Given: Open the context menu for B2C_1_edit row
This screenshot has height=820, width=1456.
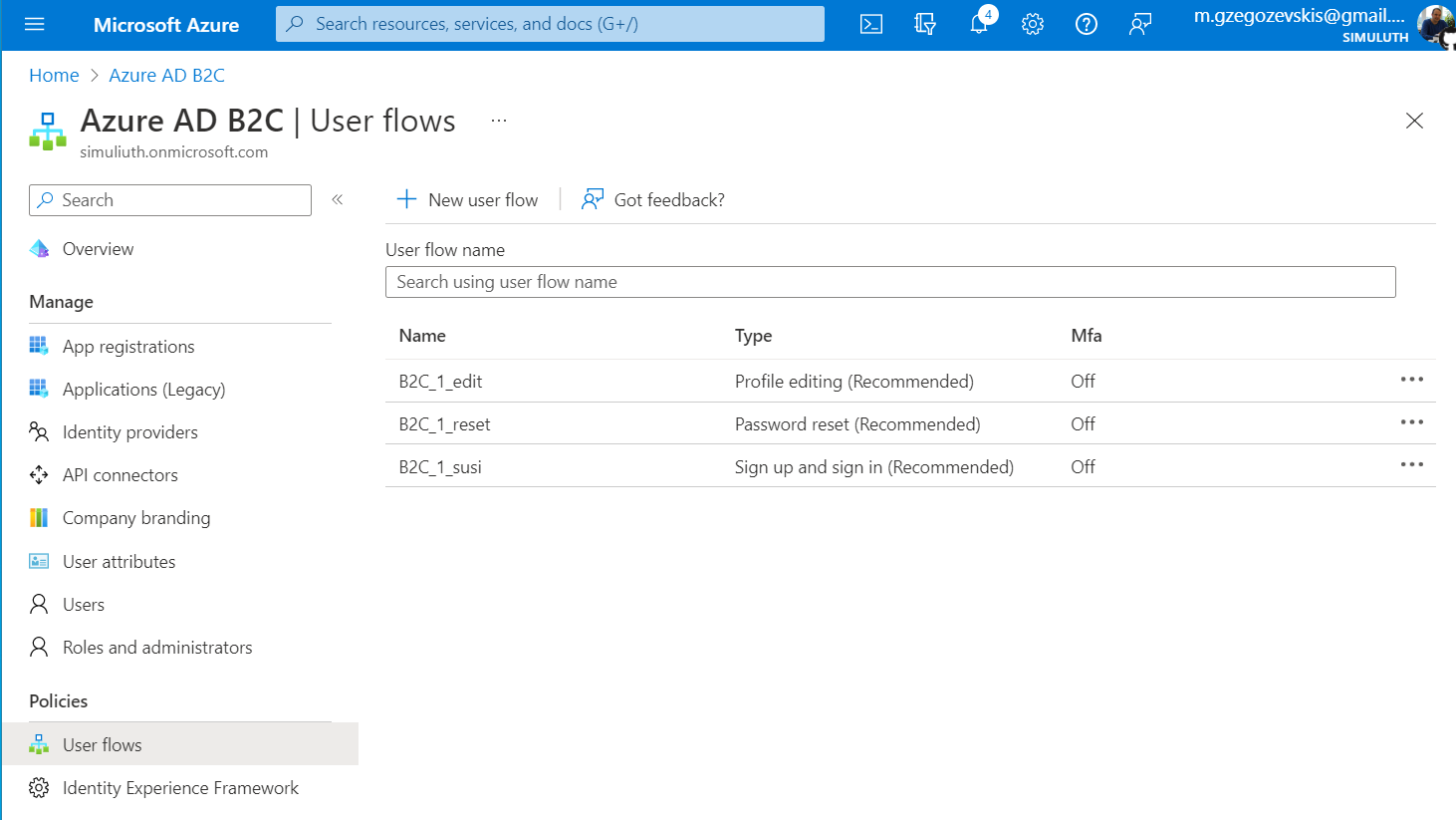Looking at the screenshot, I should pos(1411,380).
